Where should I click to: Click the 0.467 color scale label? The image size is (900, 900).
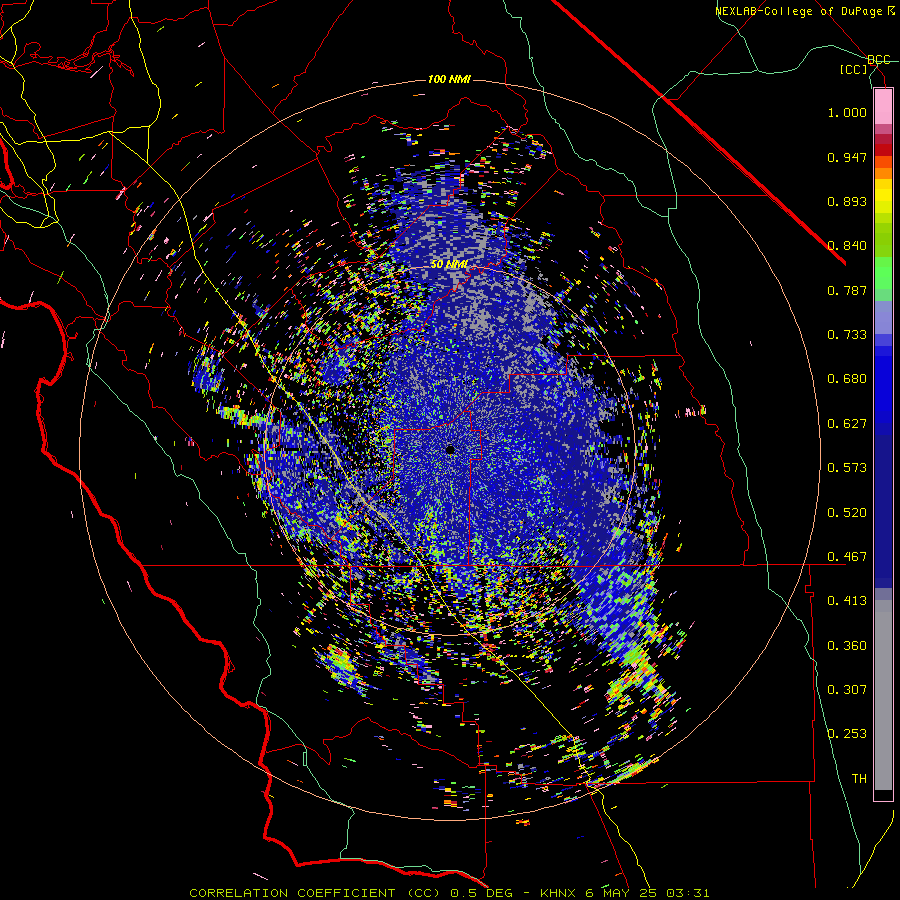tap(847, 557)
